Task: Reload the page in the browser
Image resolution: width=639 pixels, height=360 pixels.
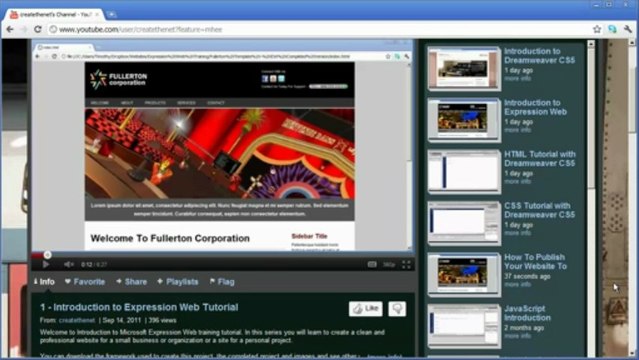Action: pyautogui.click(x=37, y=29)
